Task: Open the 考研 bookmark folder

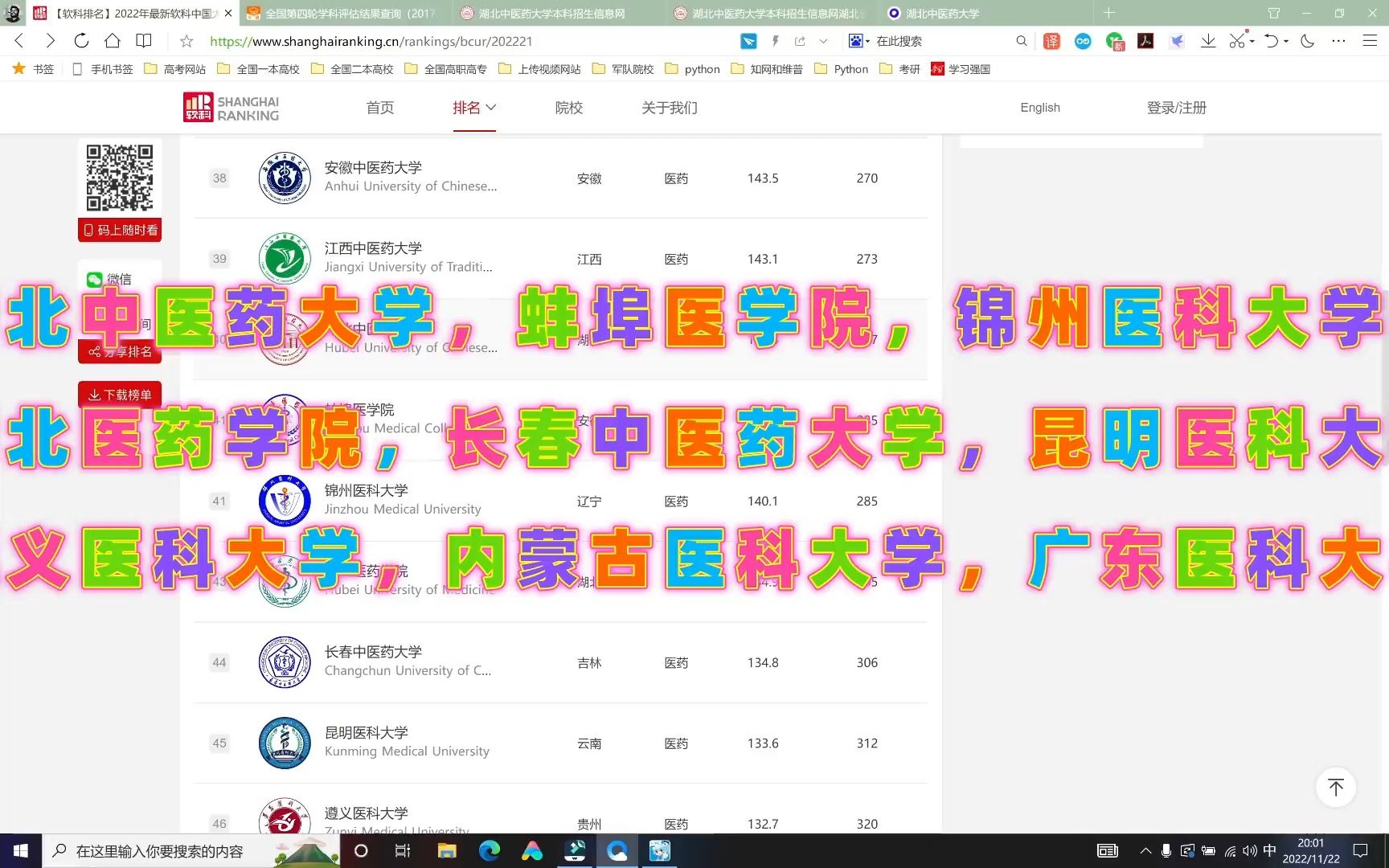Action: click(x=900, y=69)
